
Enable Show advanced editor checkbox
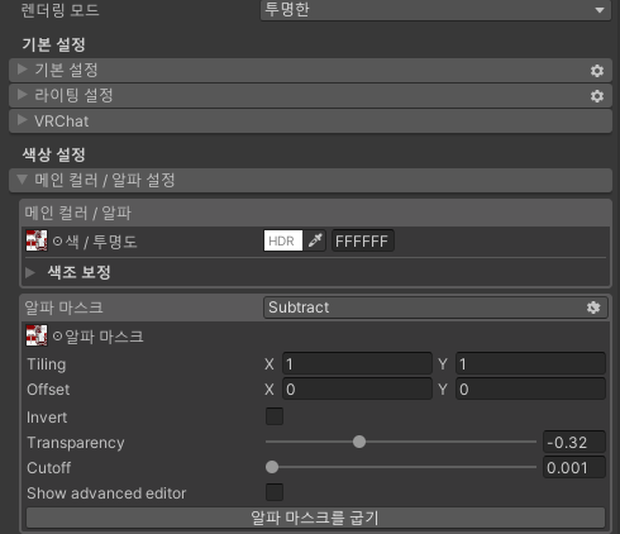[x=274, y=492]
